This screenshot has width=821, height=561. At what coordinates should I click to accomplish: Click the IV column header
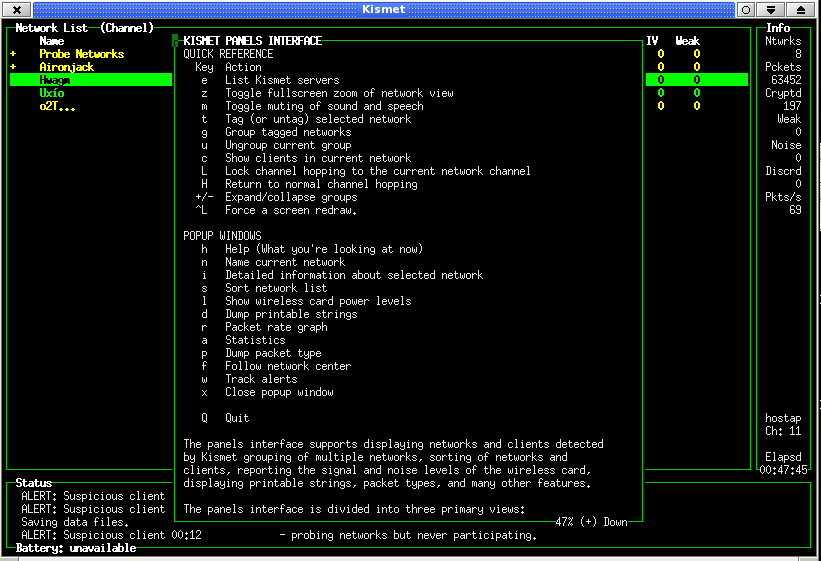pos(653,41)
